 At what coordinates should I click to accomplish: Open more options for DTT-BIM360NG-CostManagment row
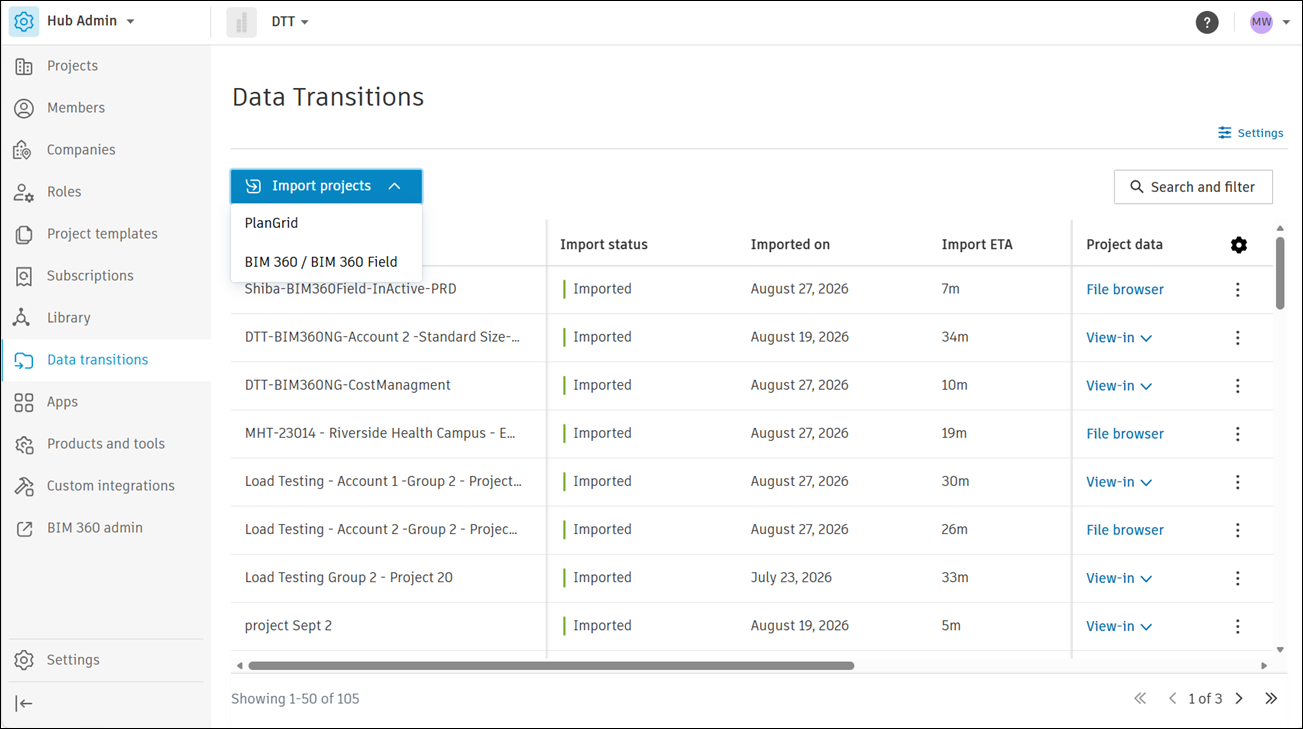click(1238, 386)
